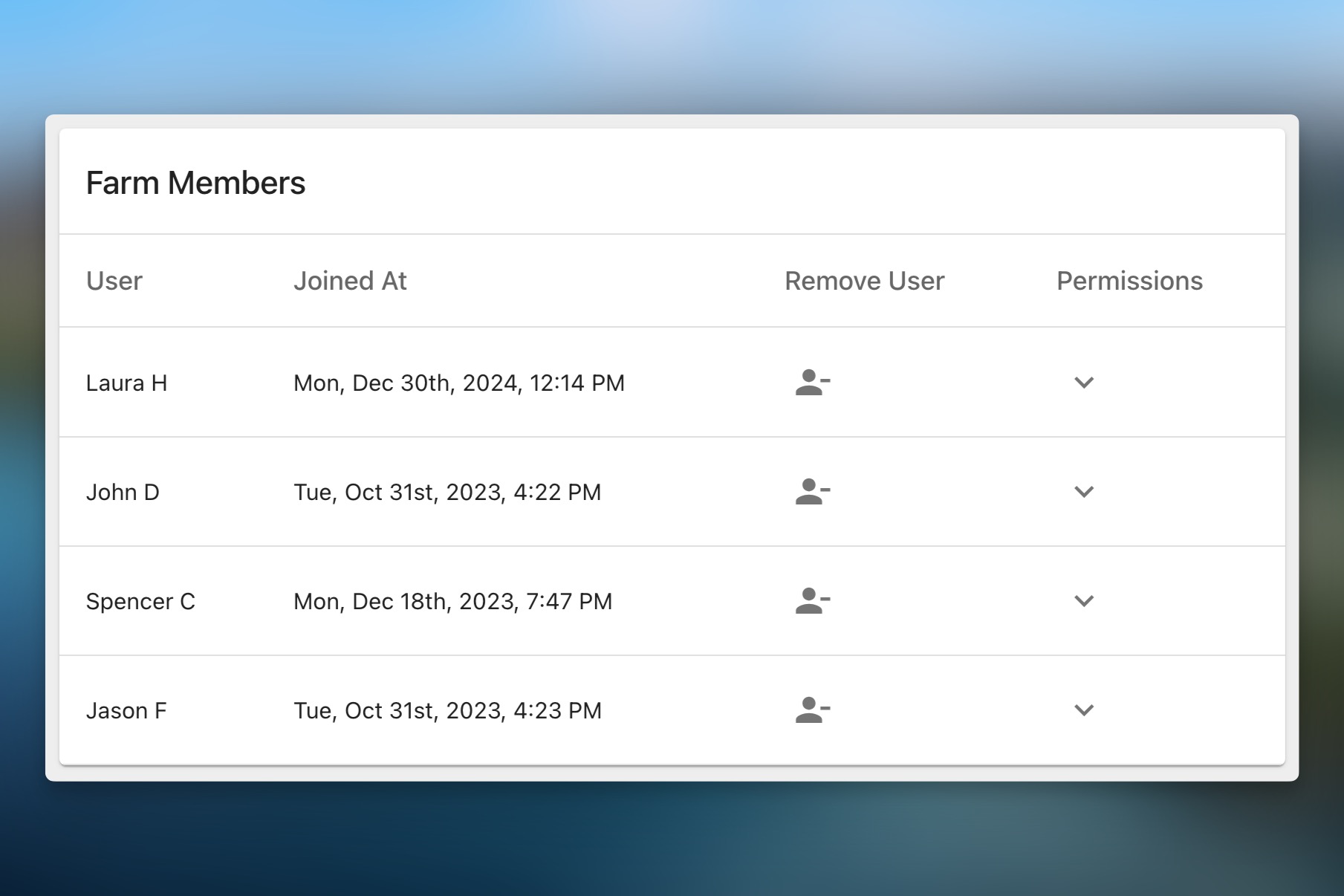Click the User column header
Image resolution: width=1344 pixels, height=896 pixels.
(x=114, y=281)
